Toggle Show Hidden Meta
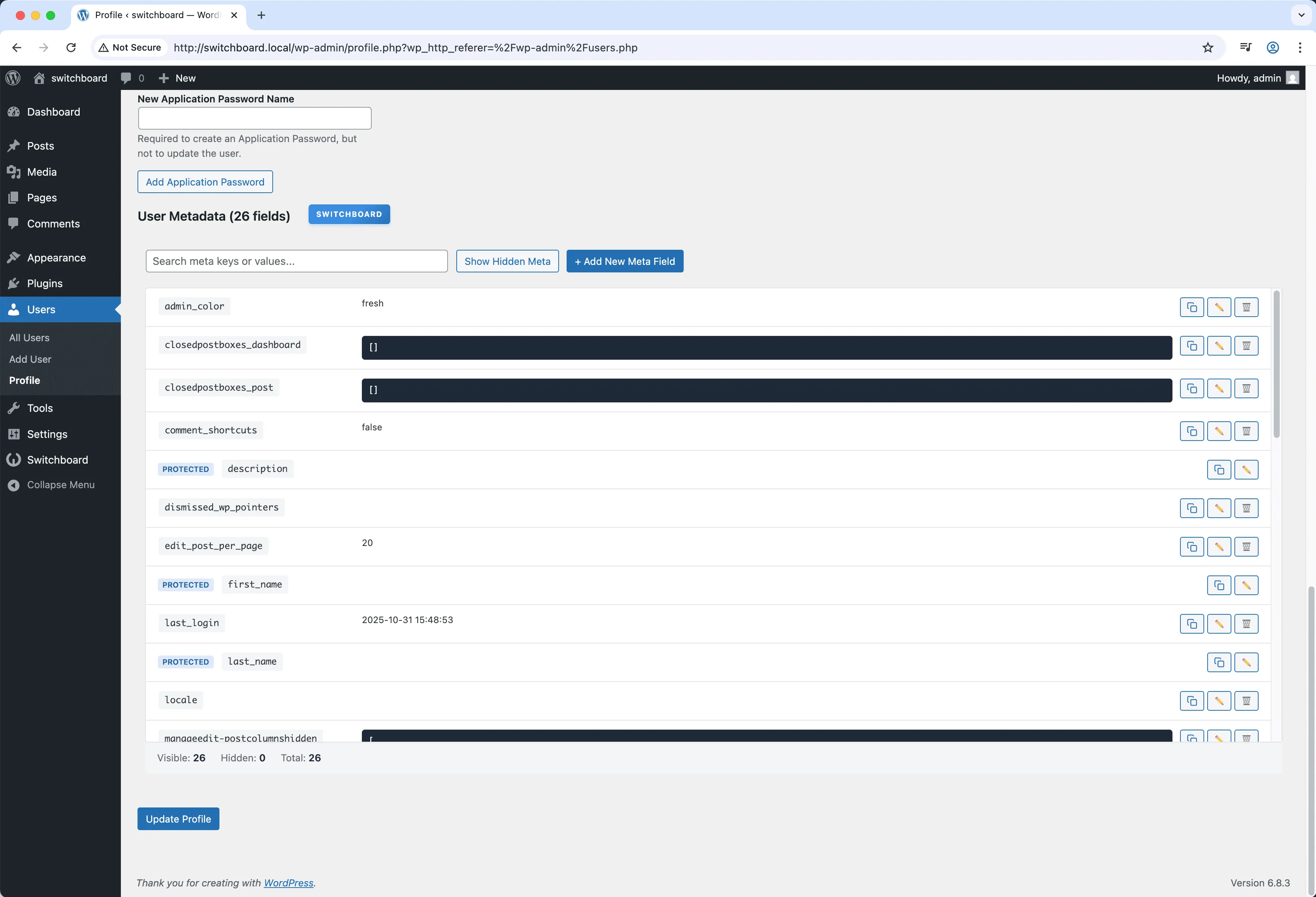The image size is (1316, 897). (507, 261)
